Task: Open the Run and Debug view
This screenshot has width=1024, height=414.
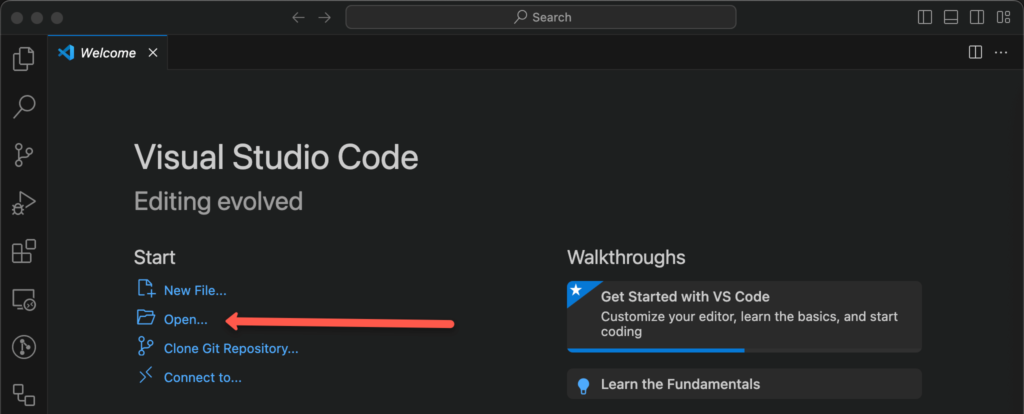Action: coord(24,203)
